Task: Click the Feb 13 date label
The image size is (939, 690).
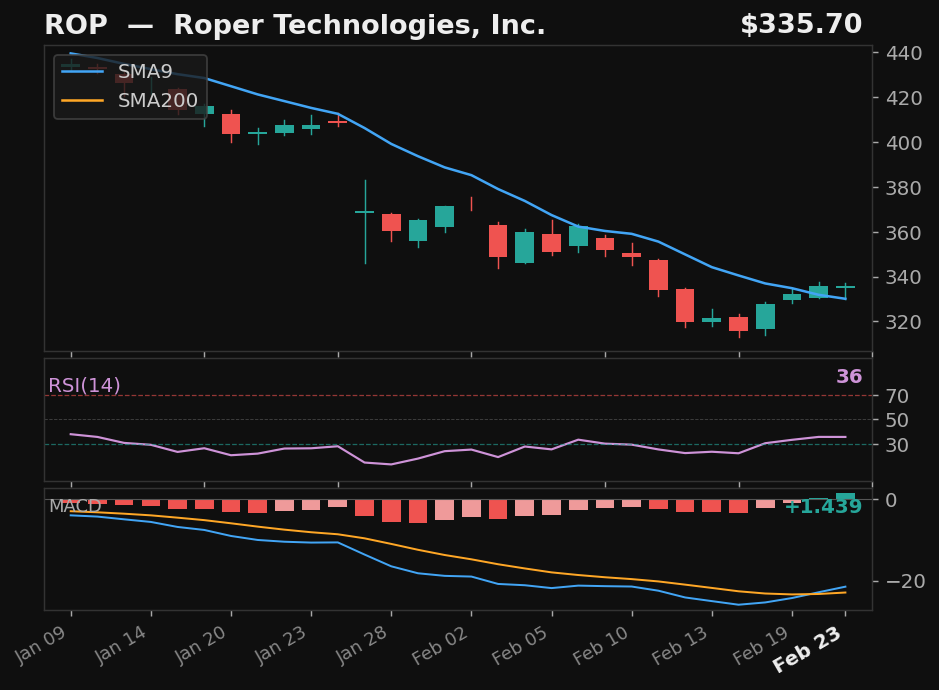Action: [x=680, y=646]
